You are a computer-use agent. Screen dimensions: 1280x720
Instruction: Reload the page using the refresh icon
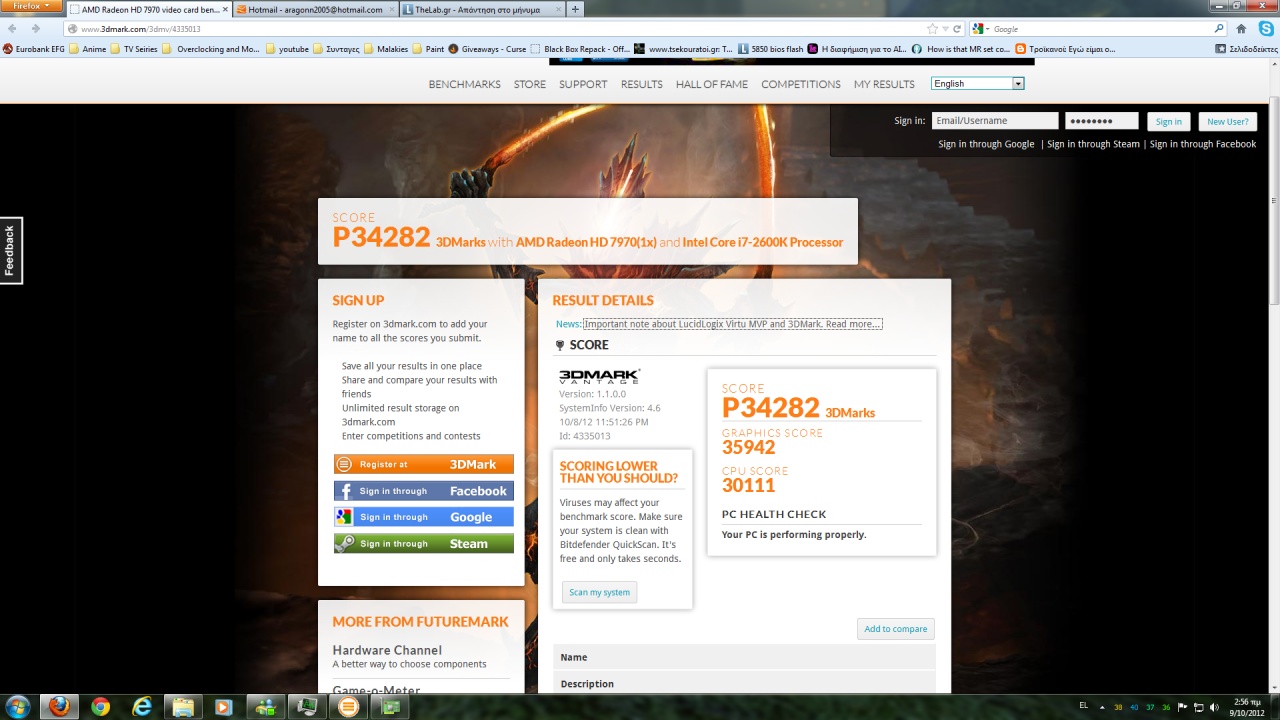(957, 29)
